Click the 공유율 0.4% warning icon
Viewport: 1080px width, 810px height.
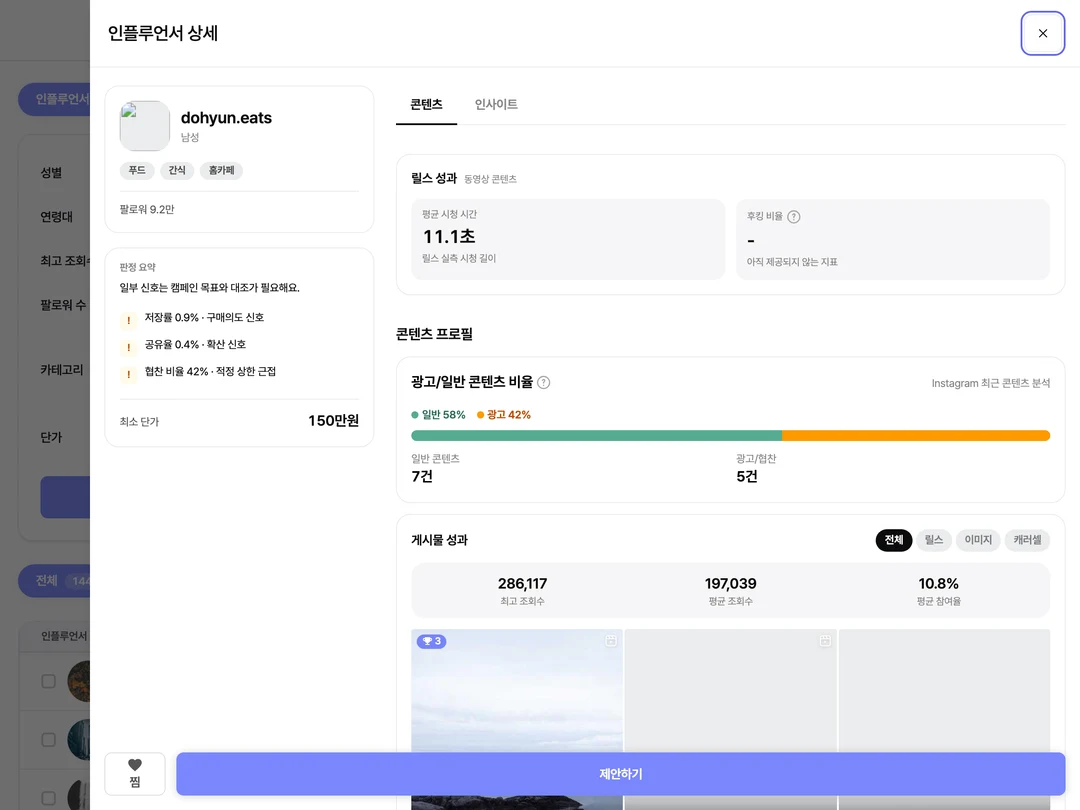point(128,347)
